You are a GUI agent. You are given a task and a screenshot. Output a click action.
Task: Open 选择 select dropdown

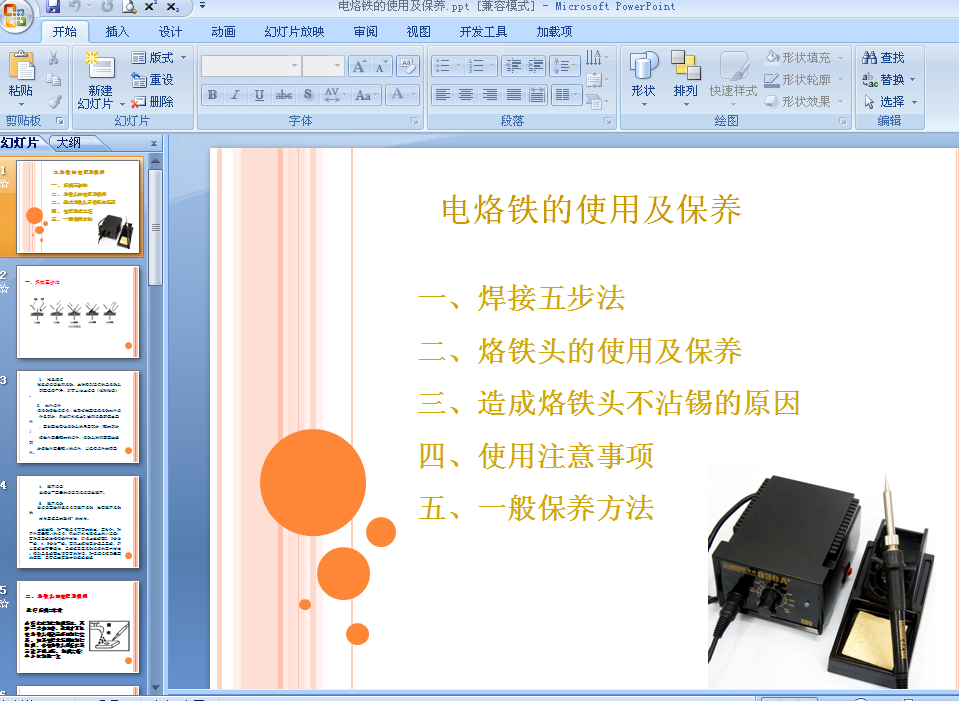(x=891, y=102)
